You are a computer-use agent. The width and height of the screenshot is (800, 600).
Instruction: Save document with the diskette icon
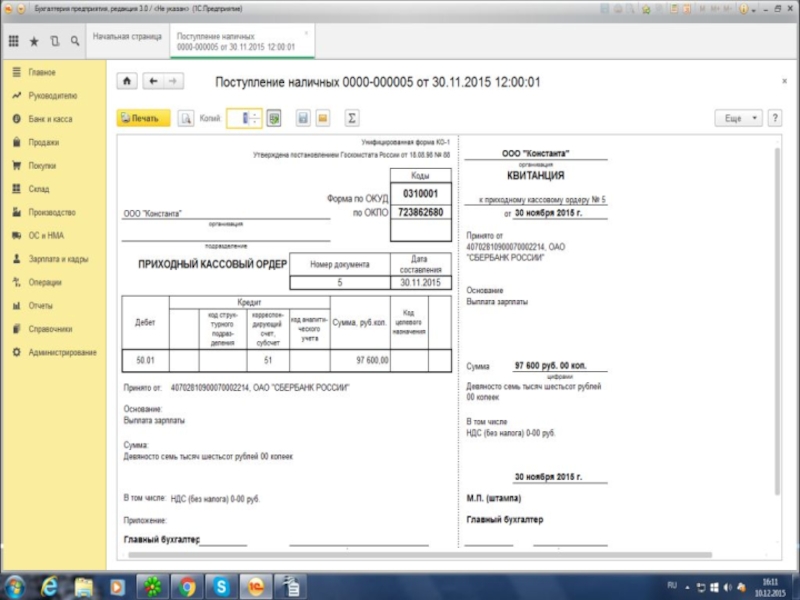(x=303, y=118)
